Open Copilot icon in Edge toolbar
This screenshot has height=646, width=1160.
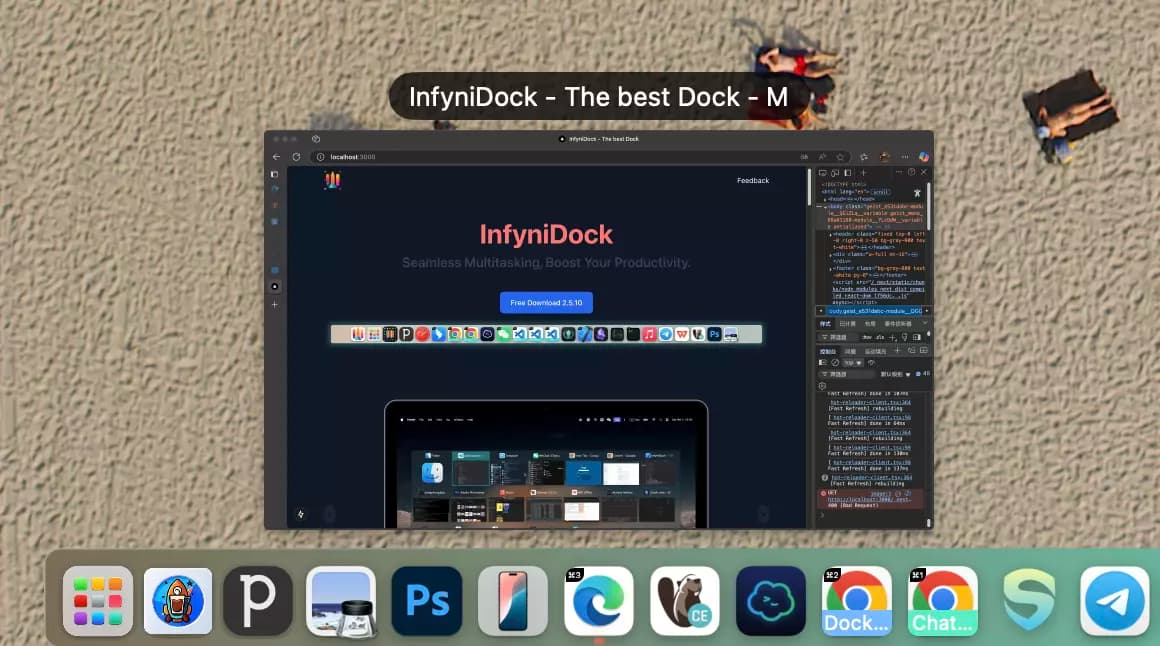[x=923, y=157]
